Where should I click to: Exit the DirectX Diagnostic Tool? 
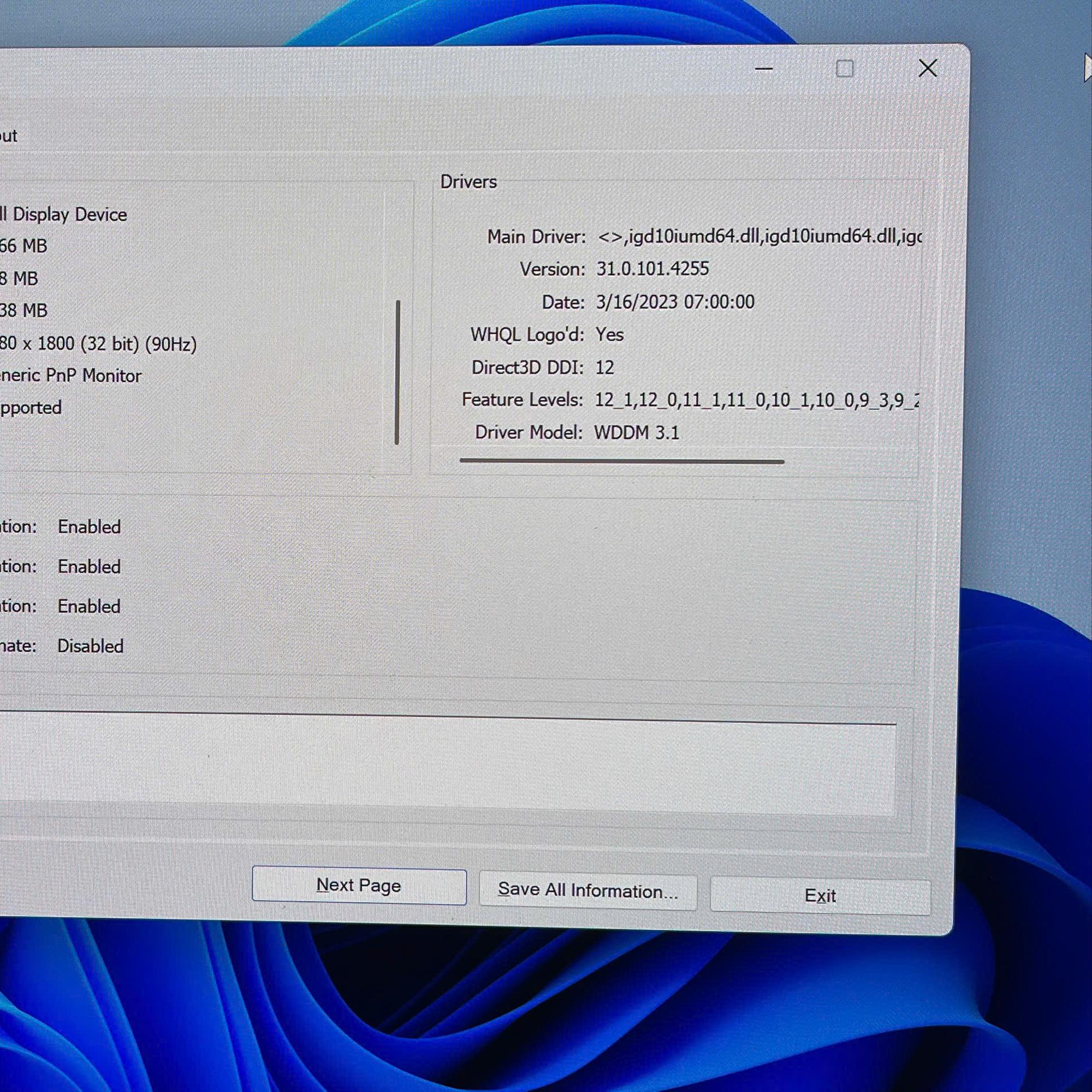click(x=820, y=896)
